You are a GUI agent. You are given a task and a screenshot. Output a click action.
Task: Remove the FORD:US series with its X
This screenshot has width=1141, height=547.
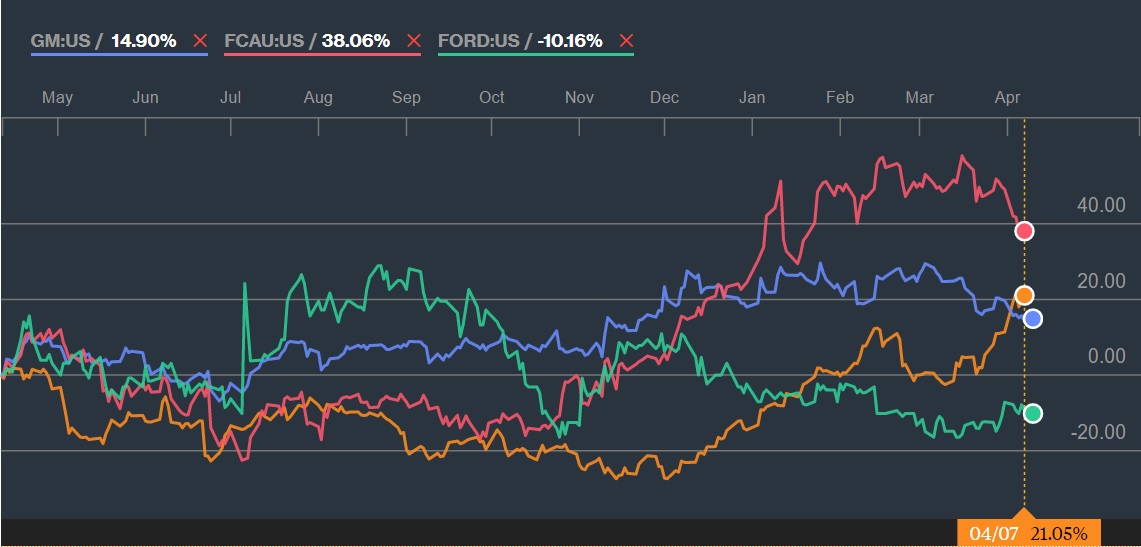click(626, 41)
